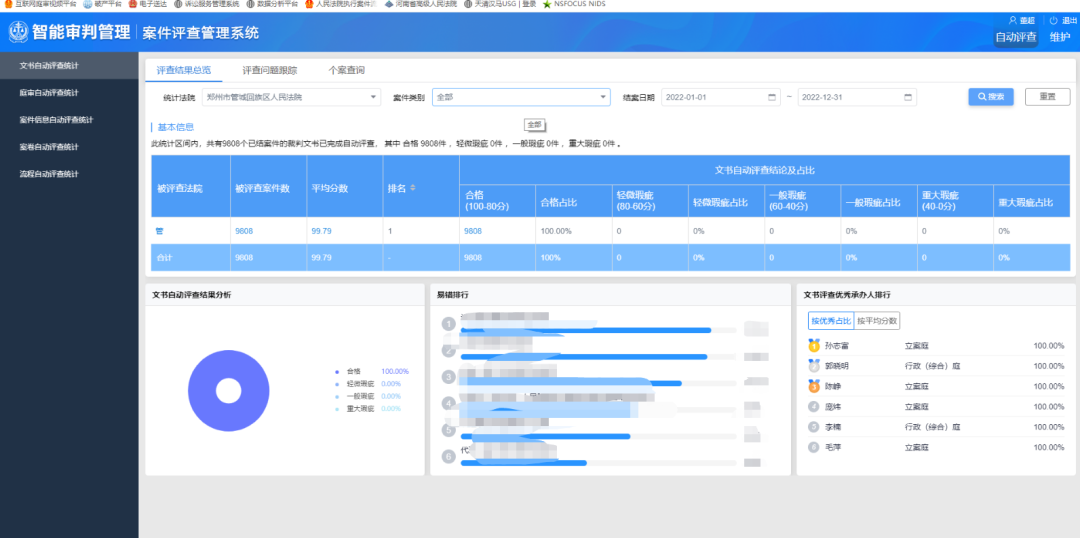1080x538 pixels.
Task: Open 自动评查 top navigation item
Action: (x=1016, y=37)
